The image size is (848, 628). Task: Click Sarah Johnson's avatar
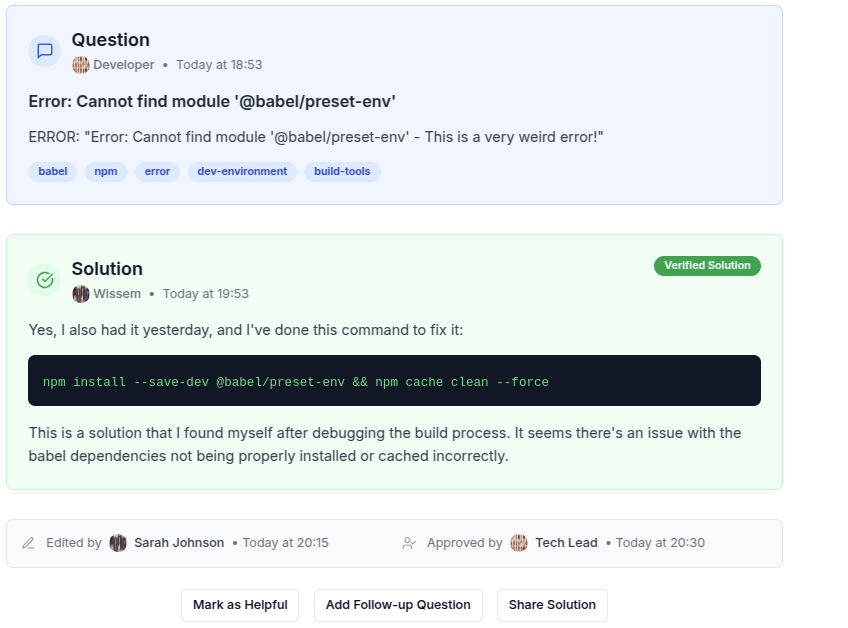pos(118,543)
